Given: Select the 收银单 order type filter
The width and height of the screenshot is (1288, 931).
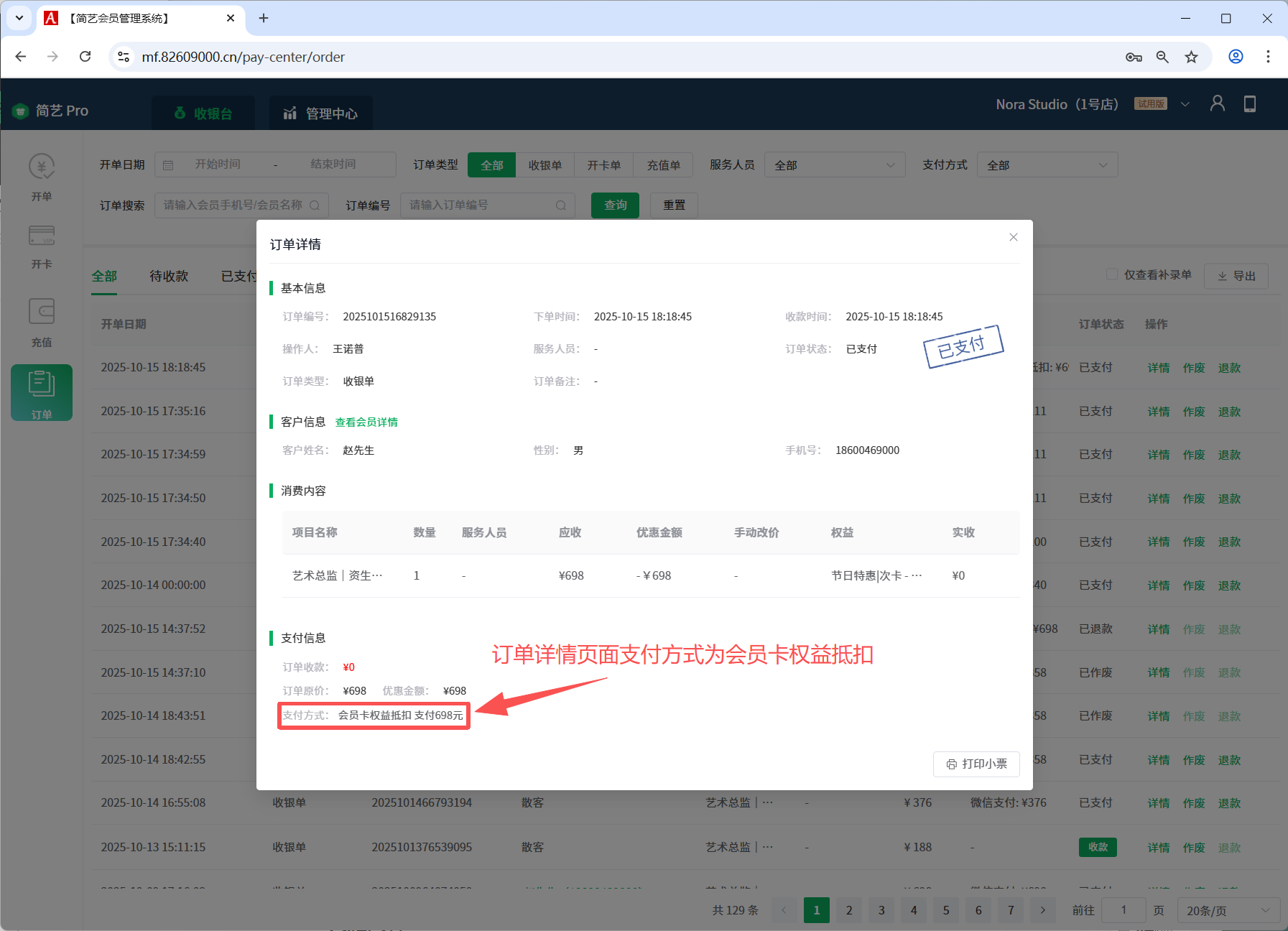Looking at the screenshot, I should point(545,165).
